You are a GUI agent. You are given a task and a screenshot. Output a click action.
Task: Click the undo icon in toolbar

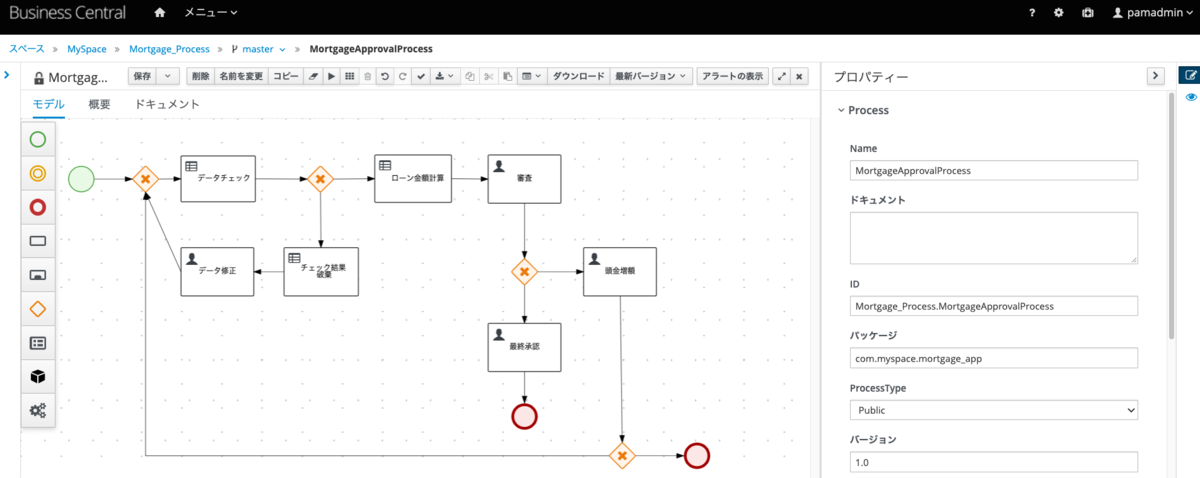pos(385,76)
